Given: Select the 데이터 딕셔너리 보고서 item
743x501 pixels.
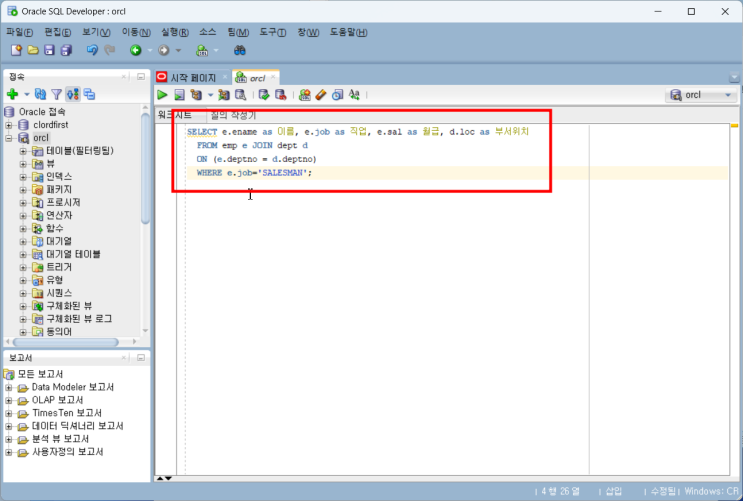Looking at the screenshot, I should (78, 426).
